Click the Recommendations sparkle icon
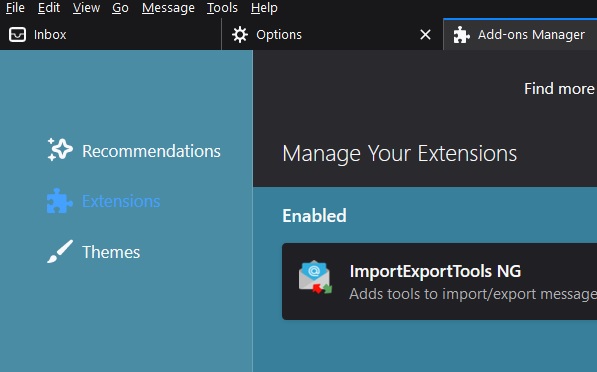 pyautogui.click(x=60, y=149)
